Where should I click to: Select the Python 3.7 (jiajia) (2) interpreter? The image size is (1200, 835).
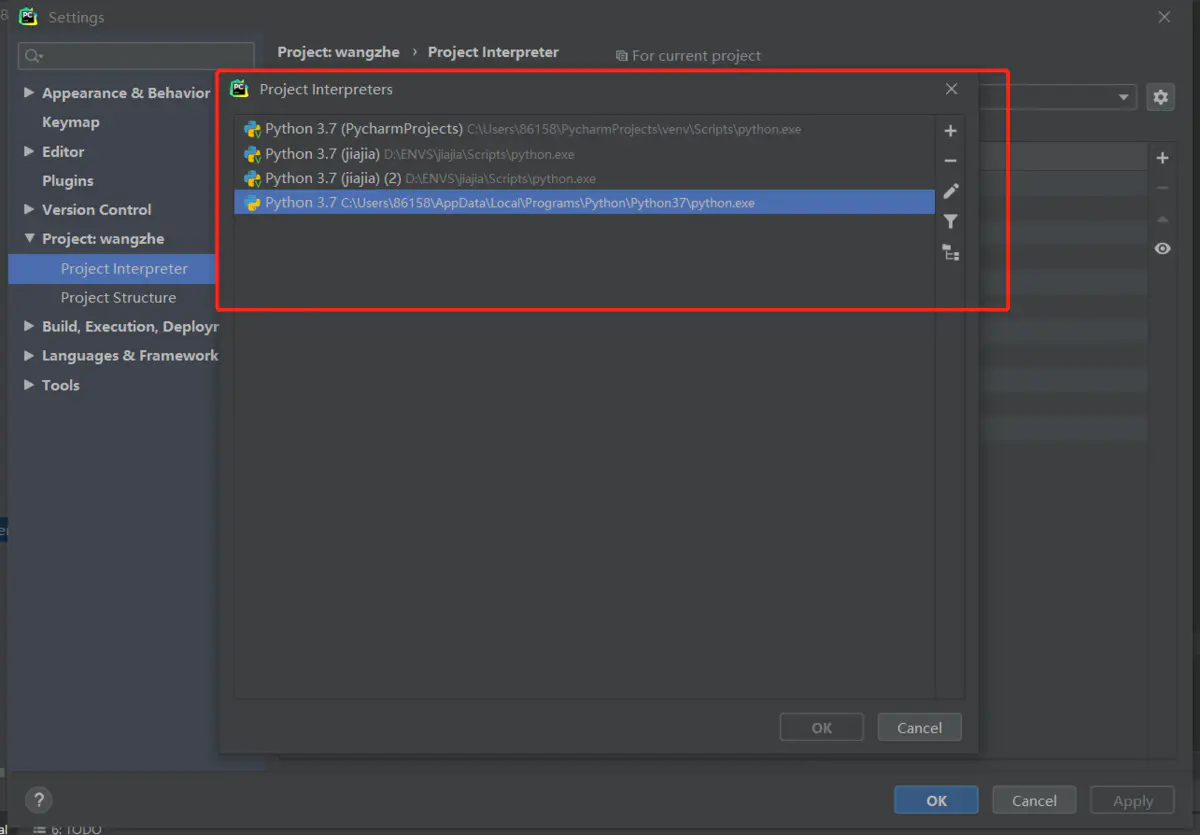click(x=584, y=178)
